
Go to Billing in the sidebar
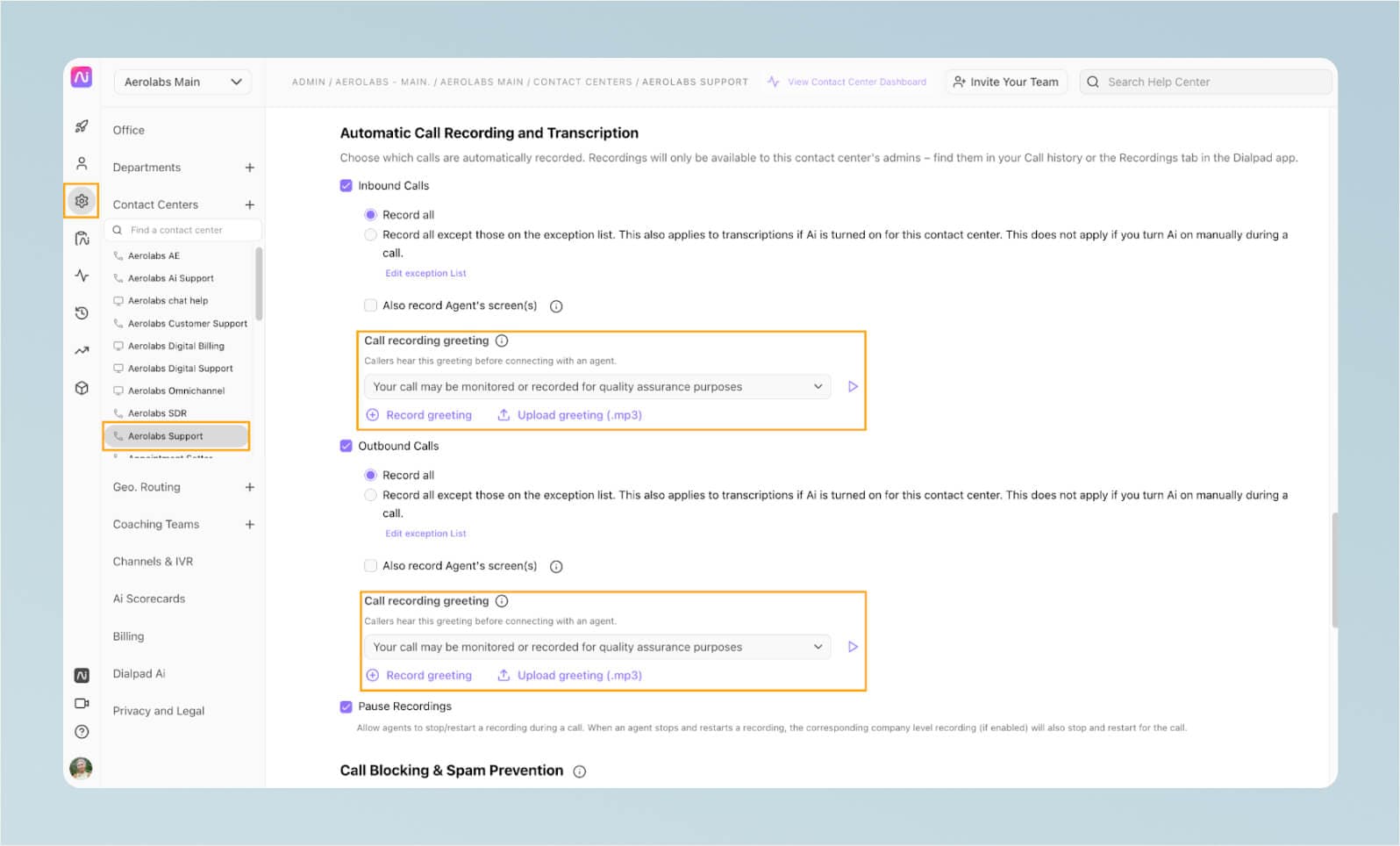(x=128, y=636)
